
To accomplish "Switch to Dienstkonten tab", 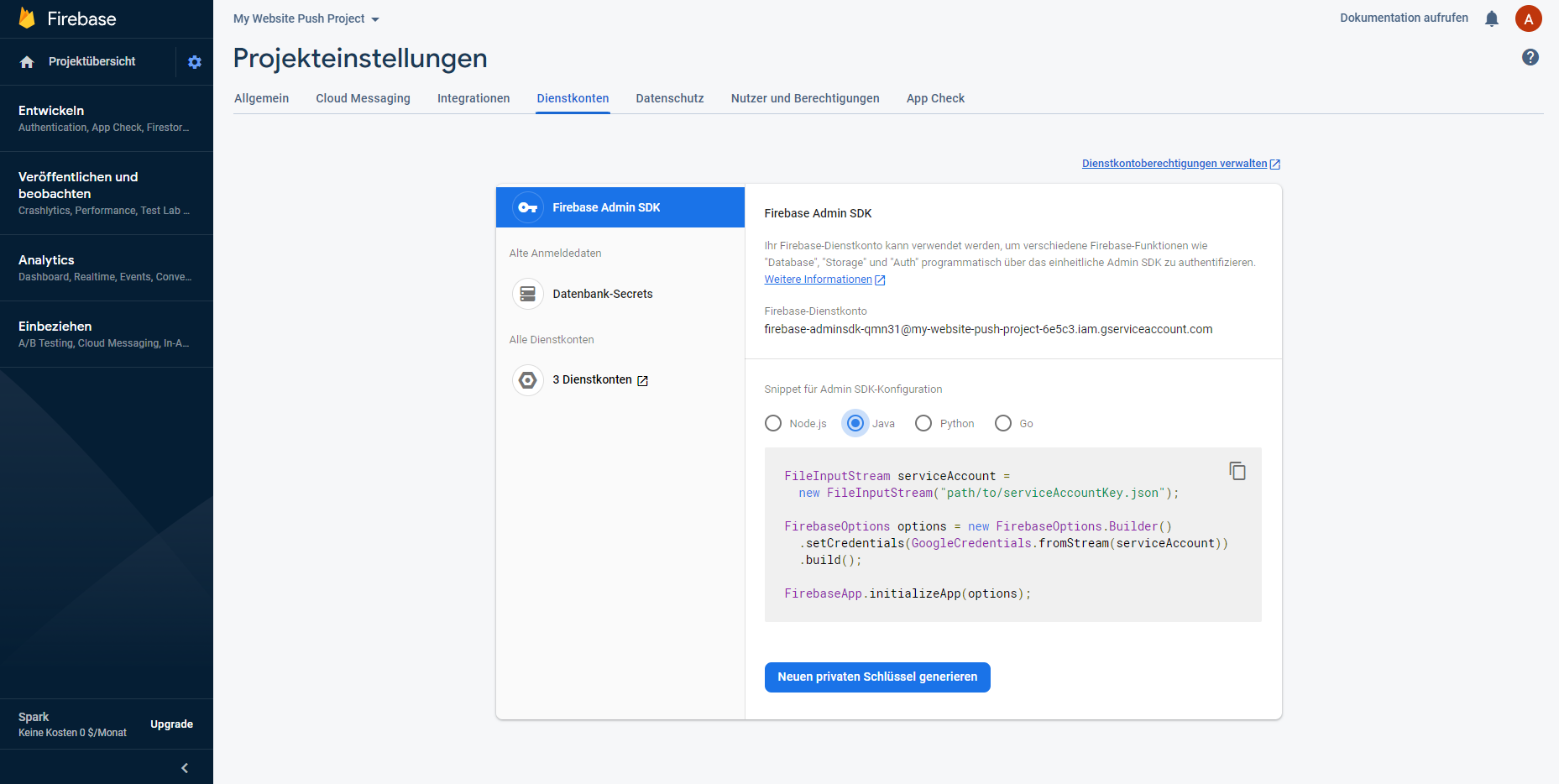I will click(x=573, y=98).
